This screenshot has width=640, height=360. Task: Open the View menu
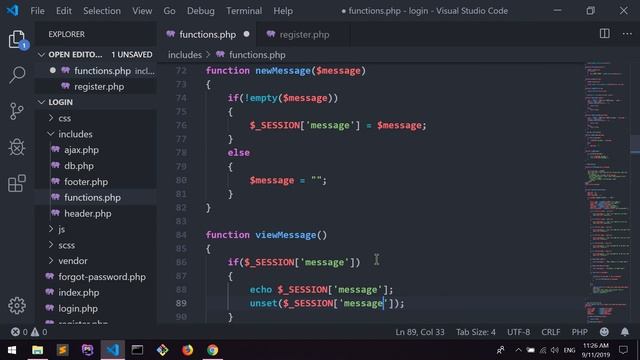coord(142,11)
